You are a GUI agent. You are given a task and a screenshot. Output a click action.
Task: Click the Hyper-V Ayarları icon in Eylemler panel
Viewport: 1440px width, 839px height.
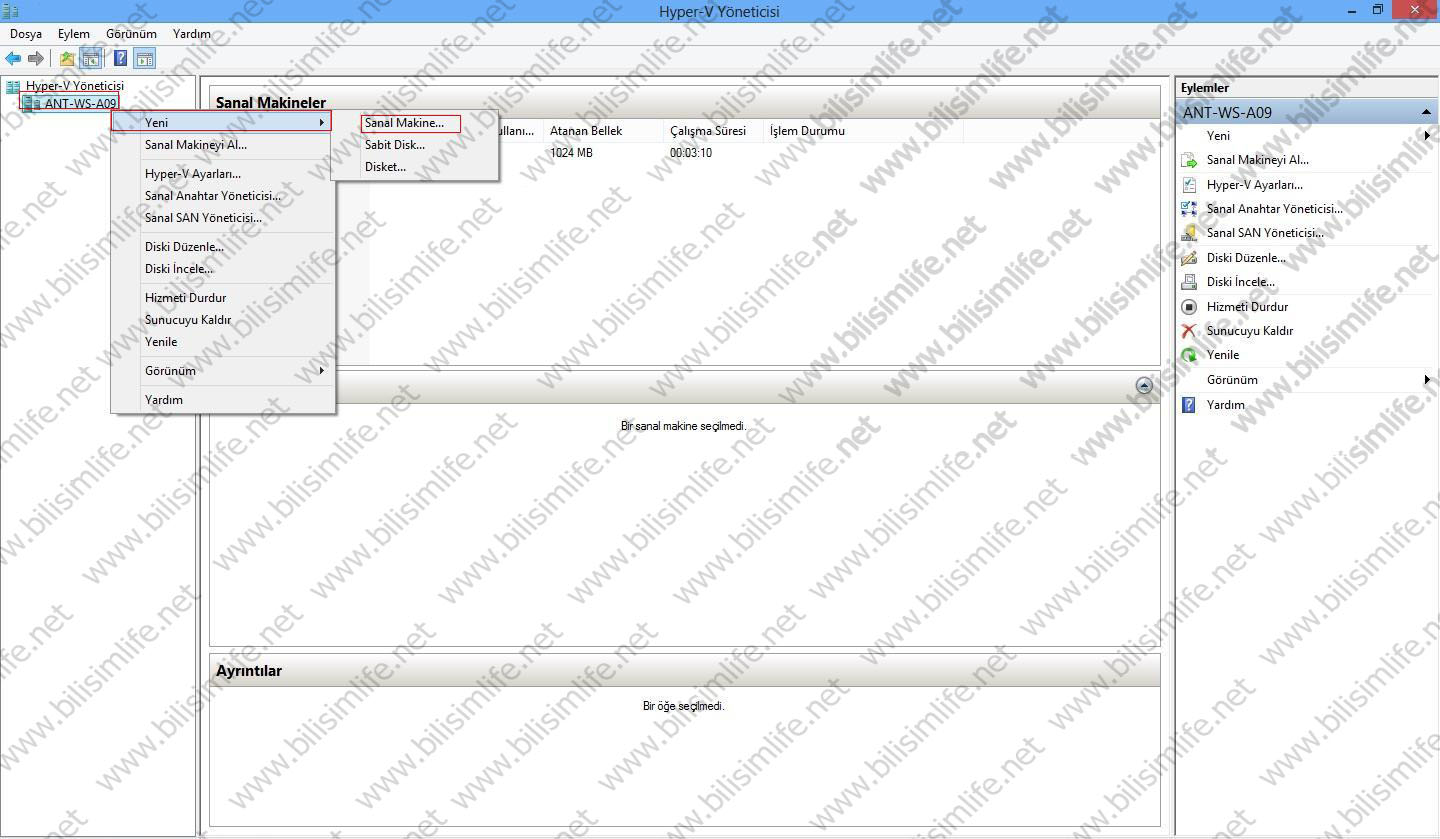point(1189,185)
